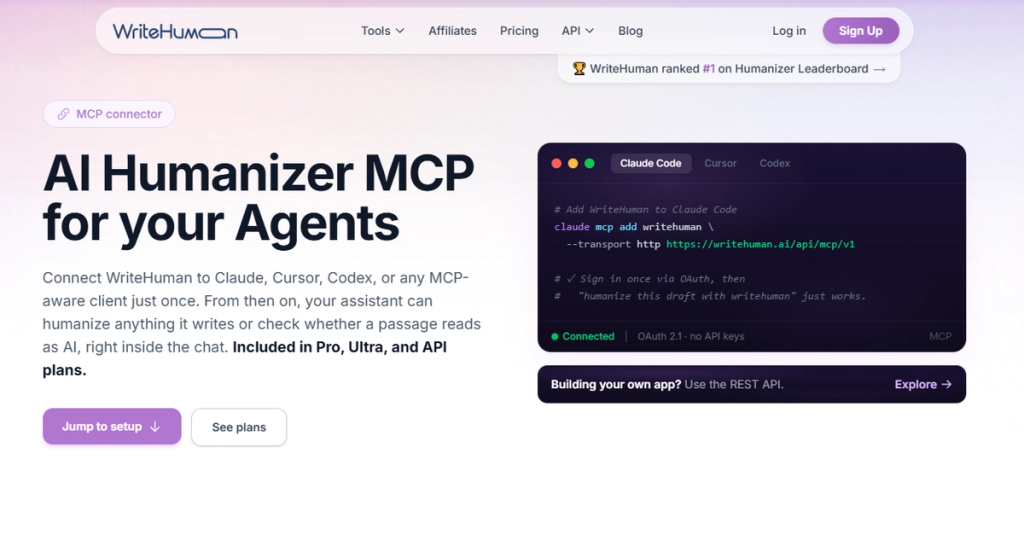Click the down arrow in Jump to setup

click(x=155, y=426)
